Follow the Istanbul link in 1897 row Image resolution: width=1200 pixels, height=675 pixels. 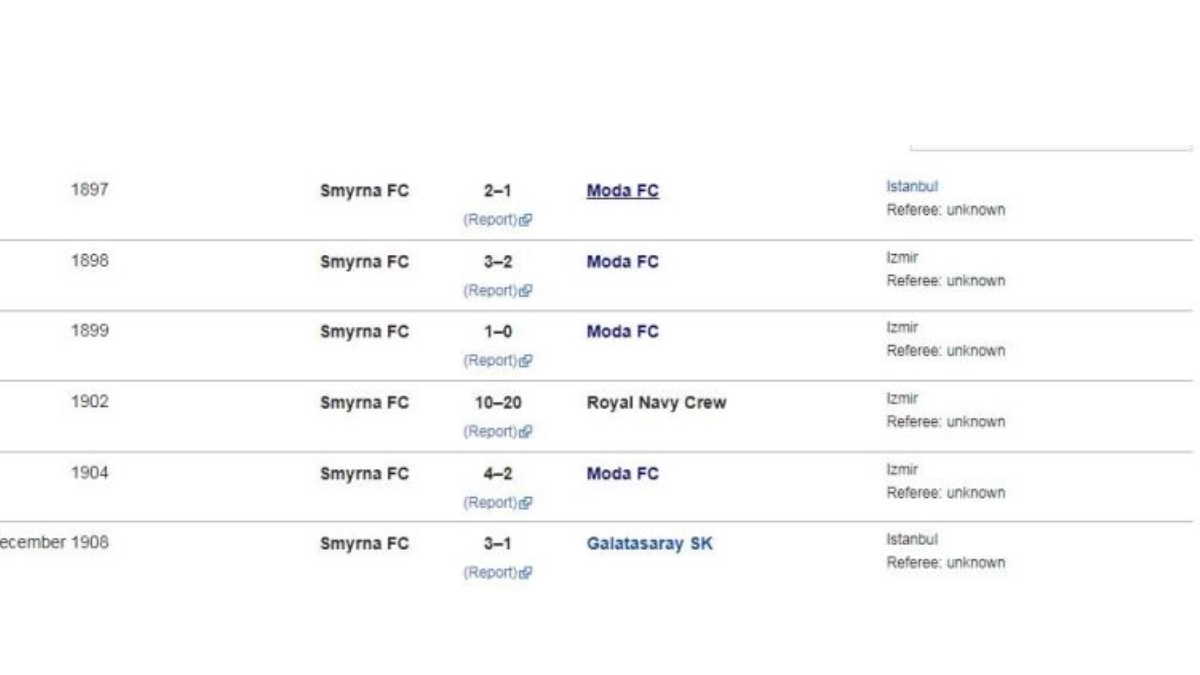click(912, 186)
